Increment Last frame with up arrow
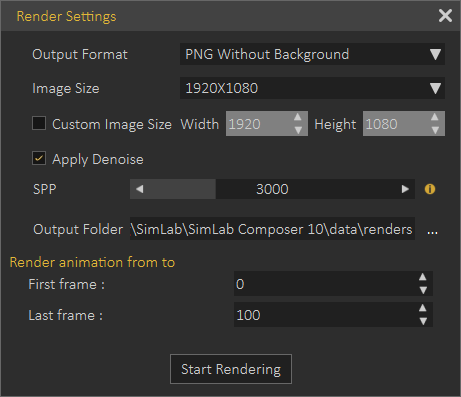 pyautogui.click(x=423, y=308)
